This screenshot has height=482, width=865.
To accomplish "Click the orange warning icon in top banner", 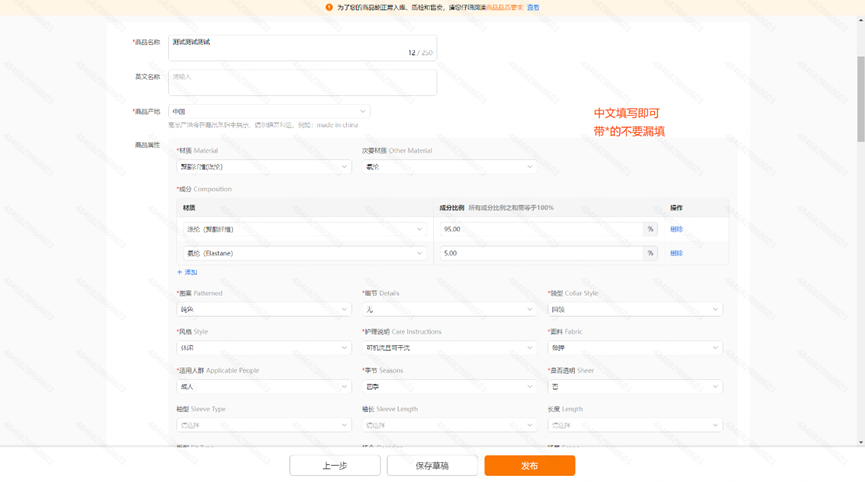I will point(329,7).
